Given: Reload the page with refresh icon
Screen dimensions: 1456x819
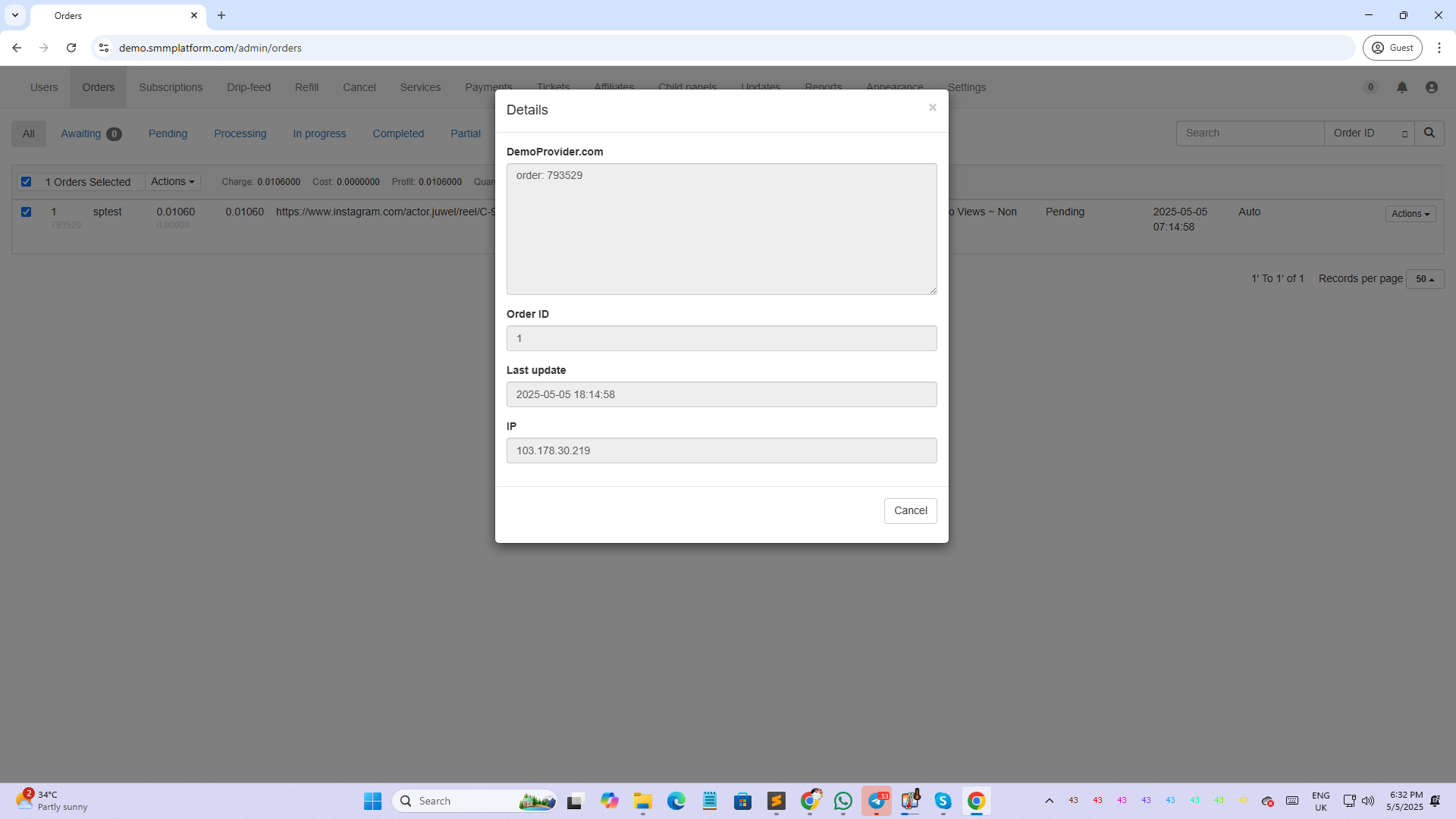Looking at the screenshot, I should [71, 48].
